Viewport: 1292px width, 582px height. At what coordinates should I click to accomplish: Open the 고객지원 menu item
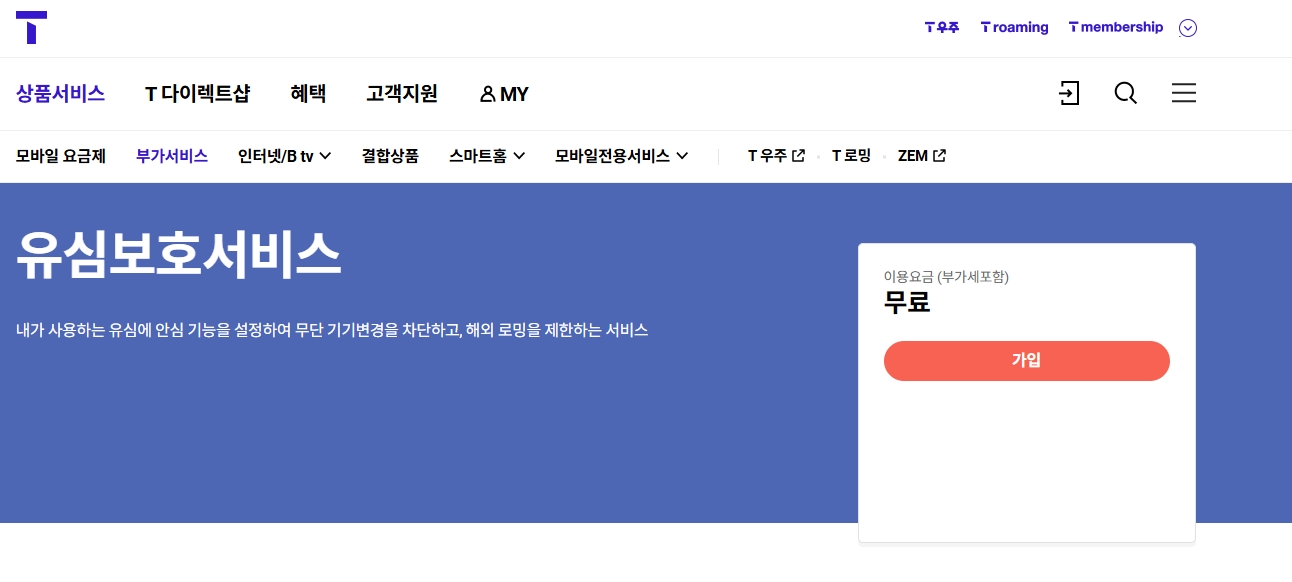[x=402, y=94]
